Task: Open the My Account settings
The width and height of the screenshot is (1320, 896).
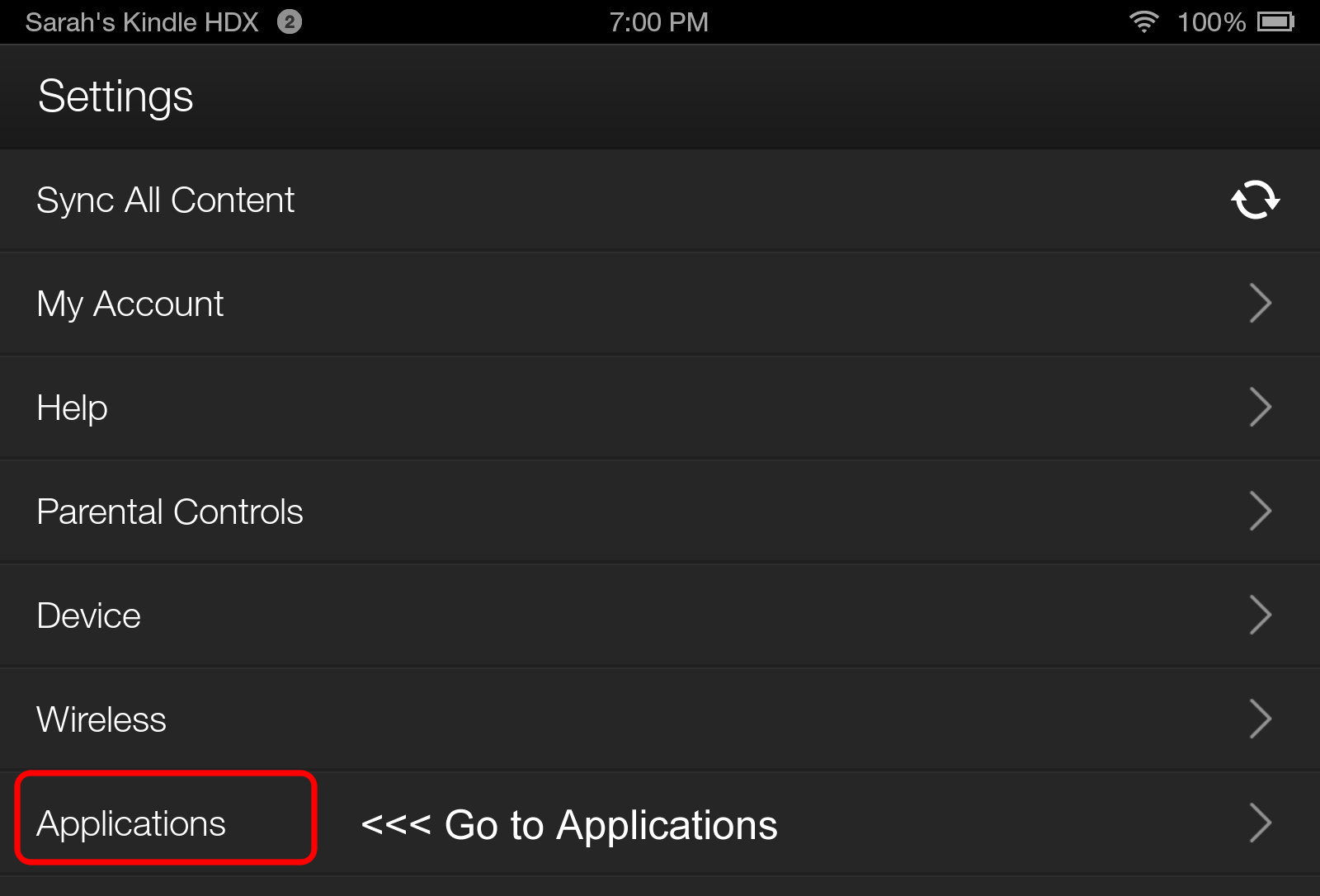Action: (660, 304)
